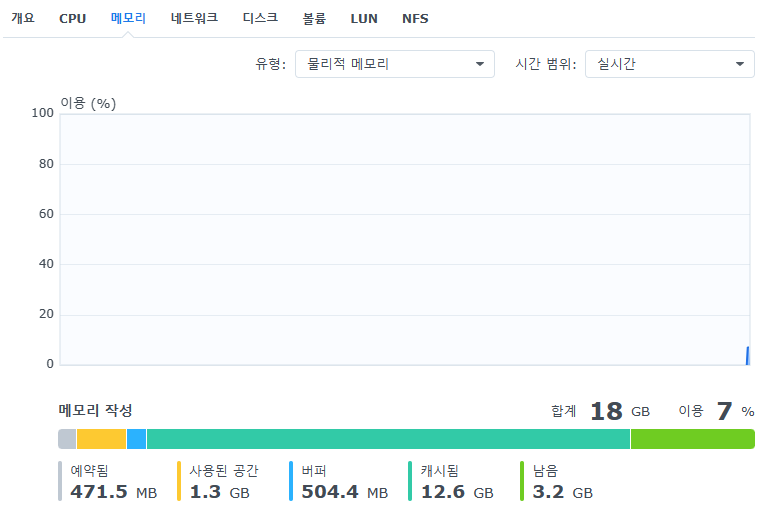Viewport: 758px width, 510px height.
Task: Open the CPU tab
Action: coord(73,19)
